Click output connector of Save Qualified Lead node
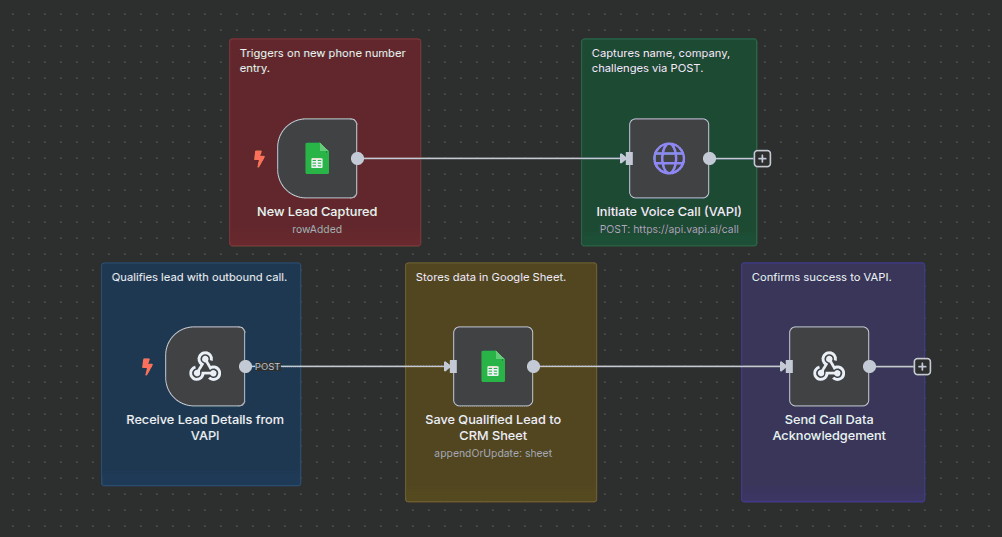The height and width of the screenshot is (537, 1002). click(x=534, y=366)
